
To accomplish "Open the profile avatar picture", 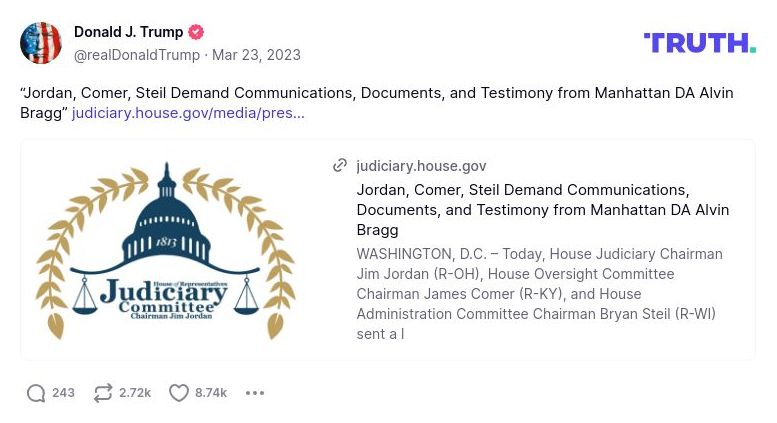I will click(x=41, y=43).
